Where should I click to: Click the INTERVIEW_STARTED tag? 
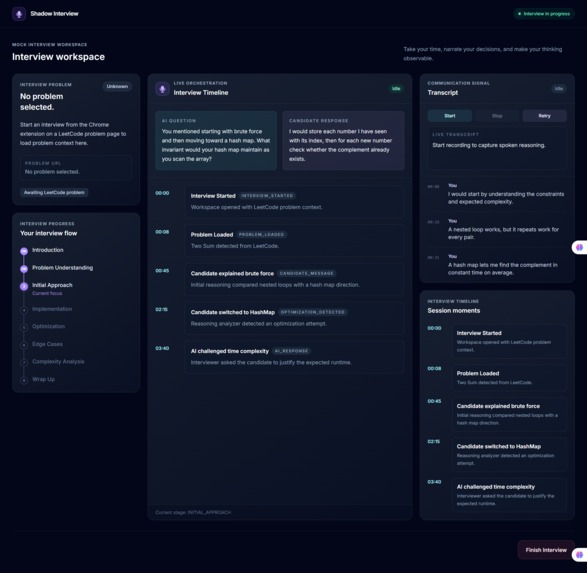[267, 196]
